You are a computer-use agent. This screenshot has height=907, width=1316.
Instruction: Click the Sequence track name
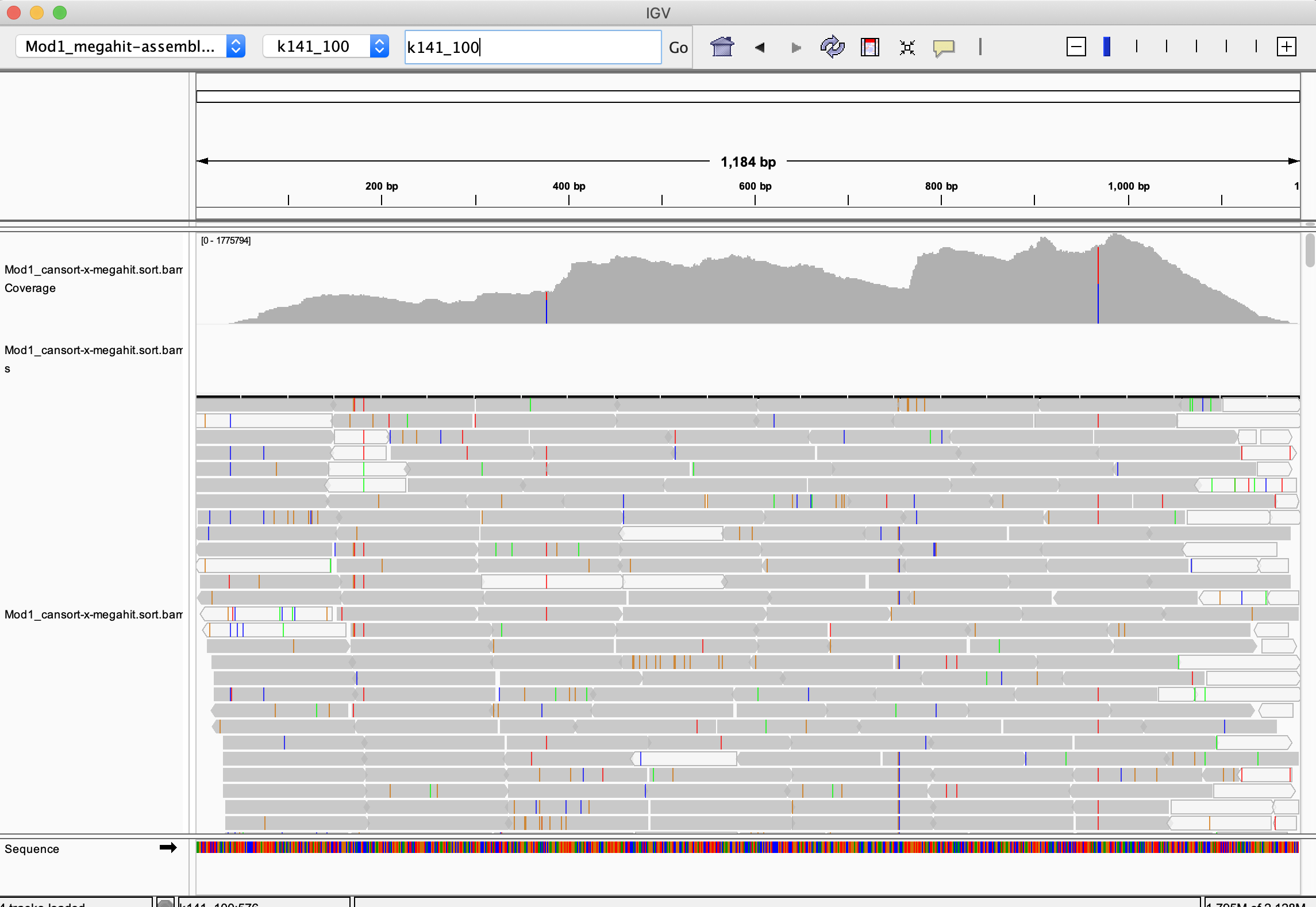(x=32, y=849)
